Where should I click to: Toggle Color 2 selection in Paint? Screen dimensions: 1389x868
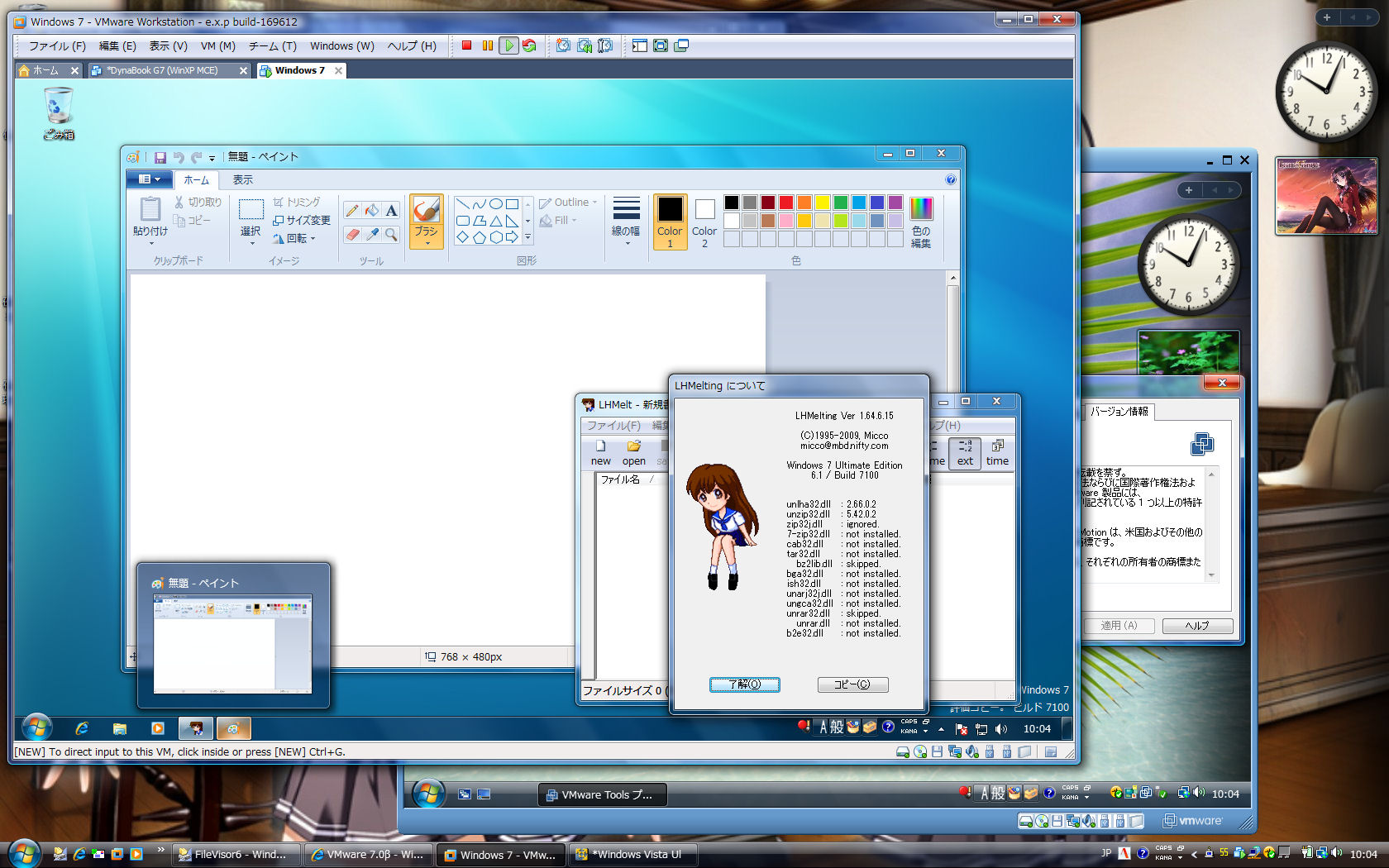tap(704, 222)
